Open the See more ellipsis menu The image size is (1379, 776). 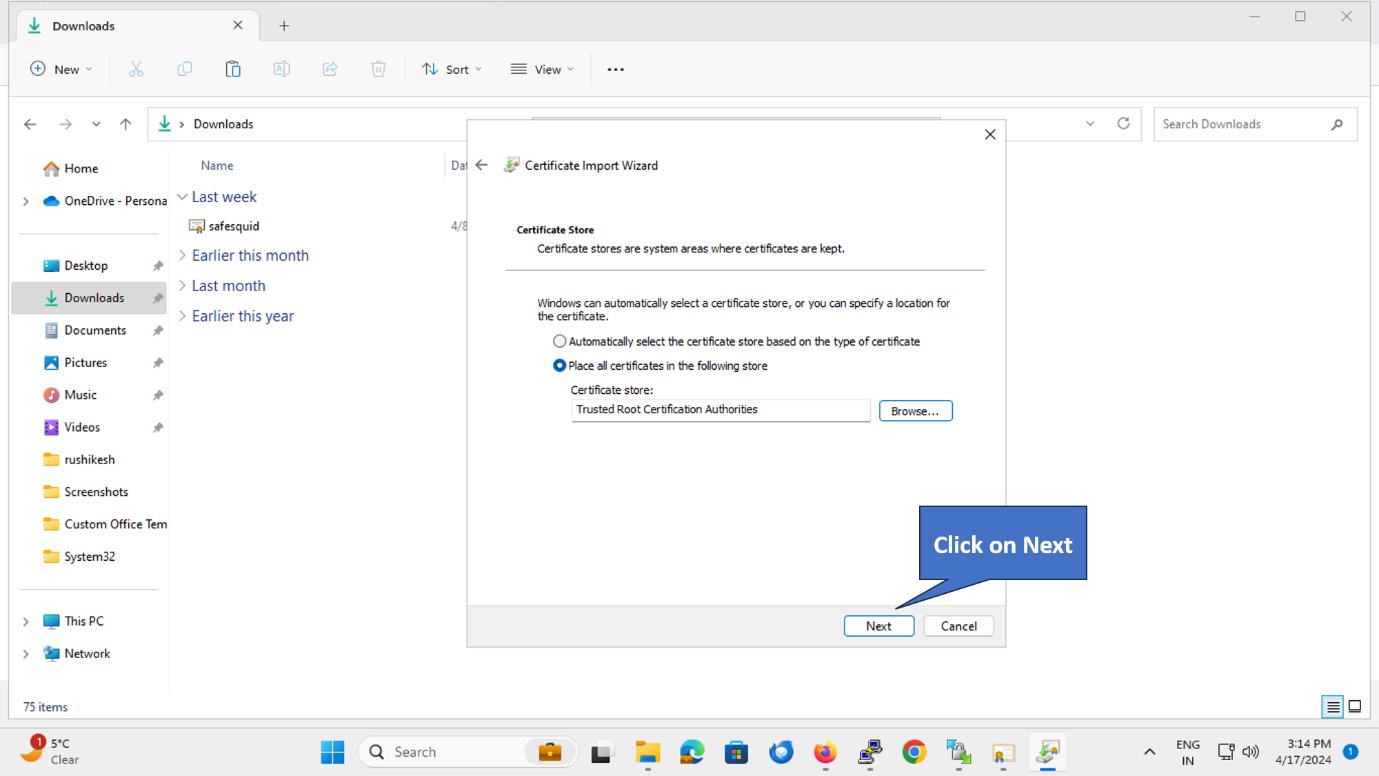click(615, 69)
